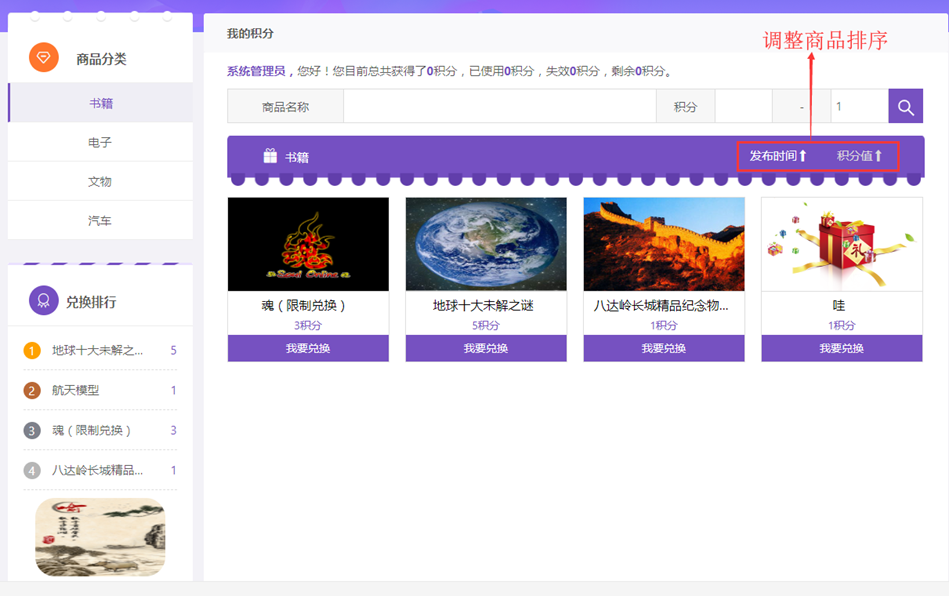
Task: Open the earth 地球十大未解之谜 thumbnail
Action: pos(486,244)
